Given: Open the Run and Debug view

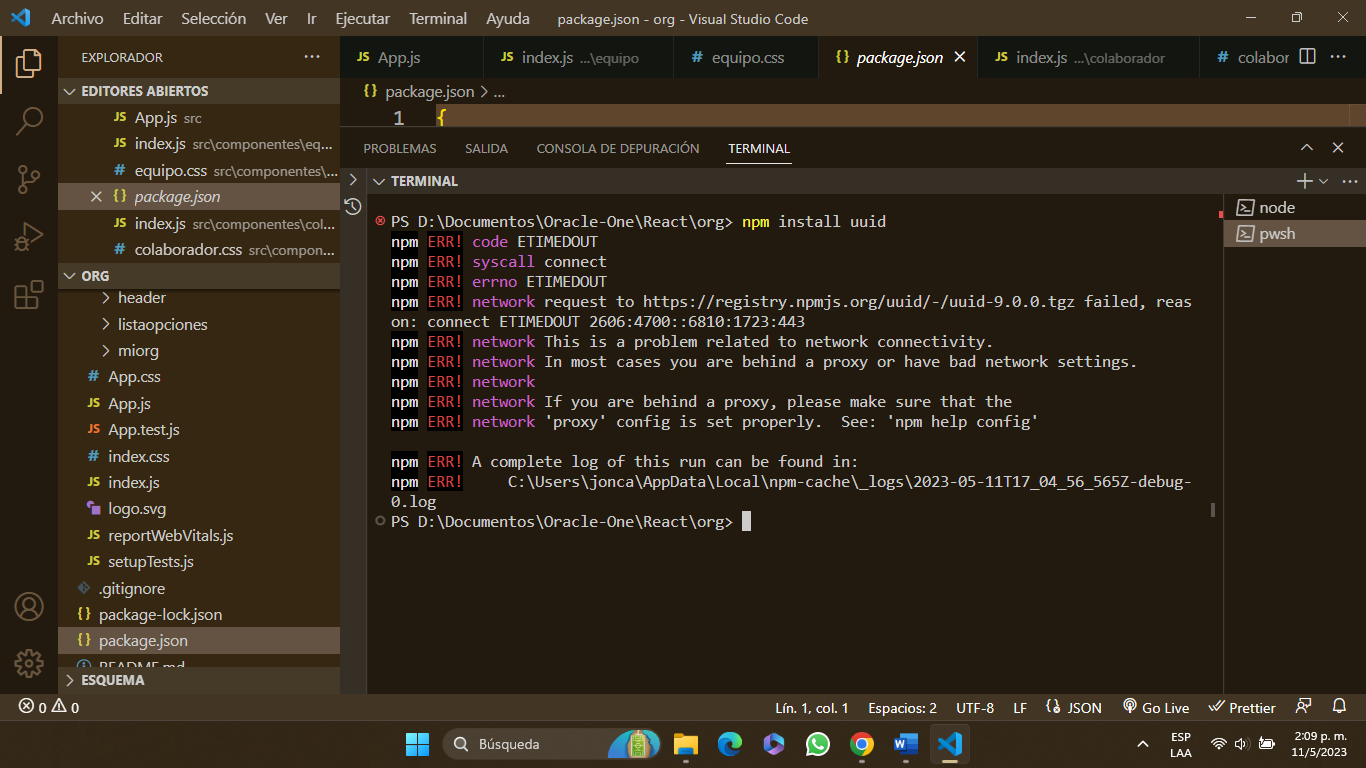Looking at the screenshot, I should [29, 238].
